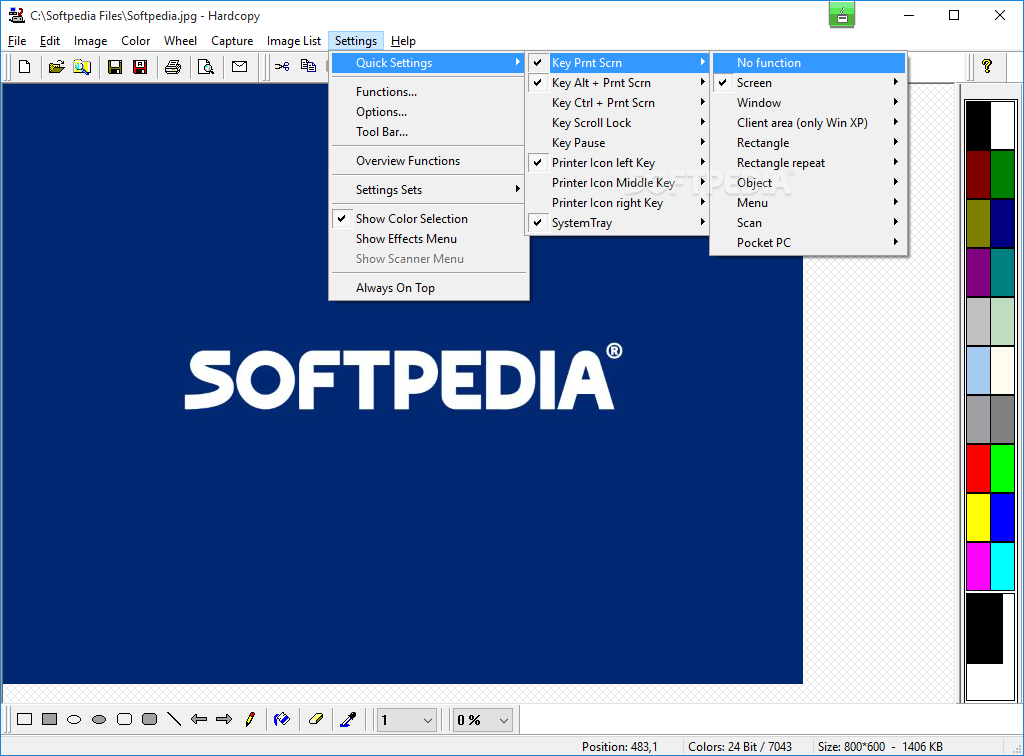Screen dimensions: 1024x756
Task: Open the File menu
Action: [x=17, y=40]
